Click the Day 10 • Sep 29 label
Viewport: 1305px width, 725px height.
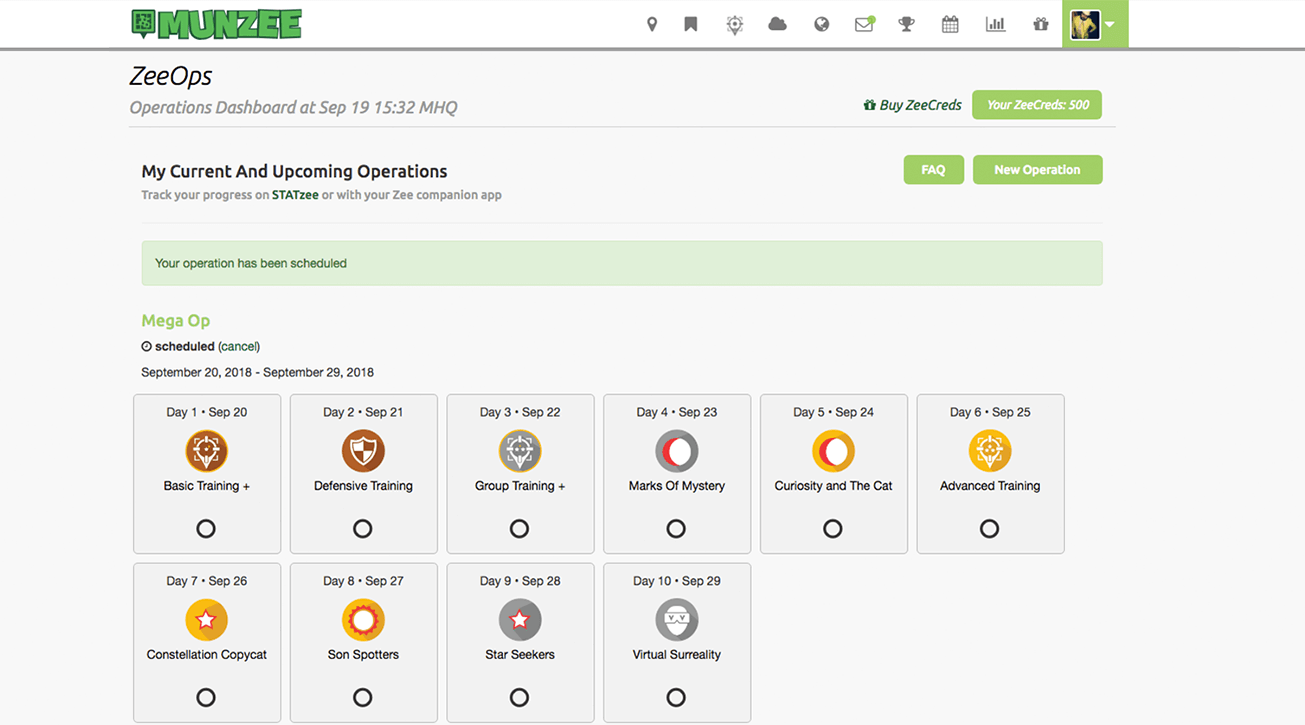coord(677,581)
